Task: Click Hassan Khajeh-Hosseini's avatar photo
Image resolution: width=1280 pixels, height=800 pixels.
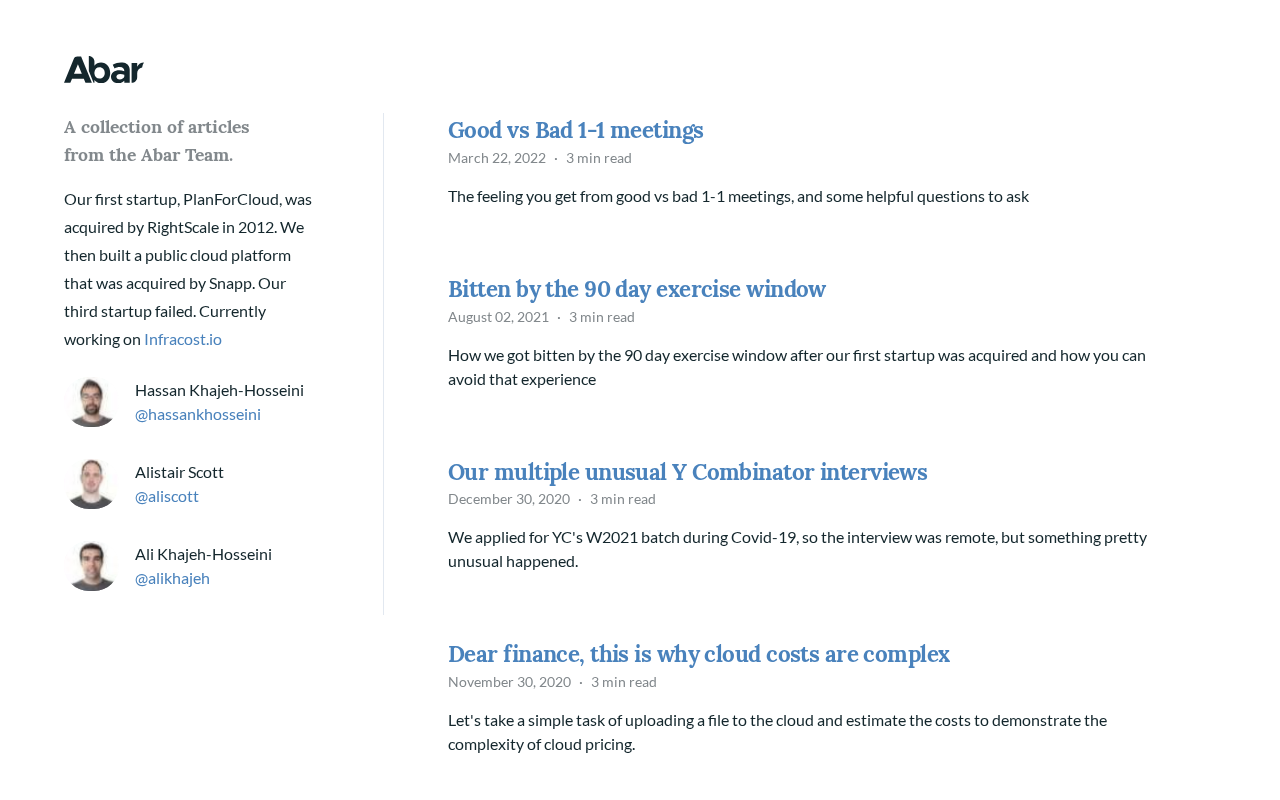Action: 92,402
